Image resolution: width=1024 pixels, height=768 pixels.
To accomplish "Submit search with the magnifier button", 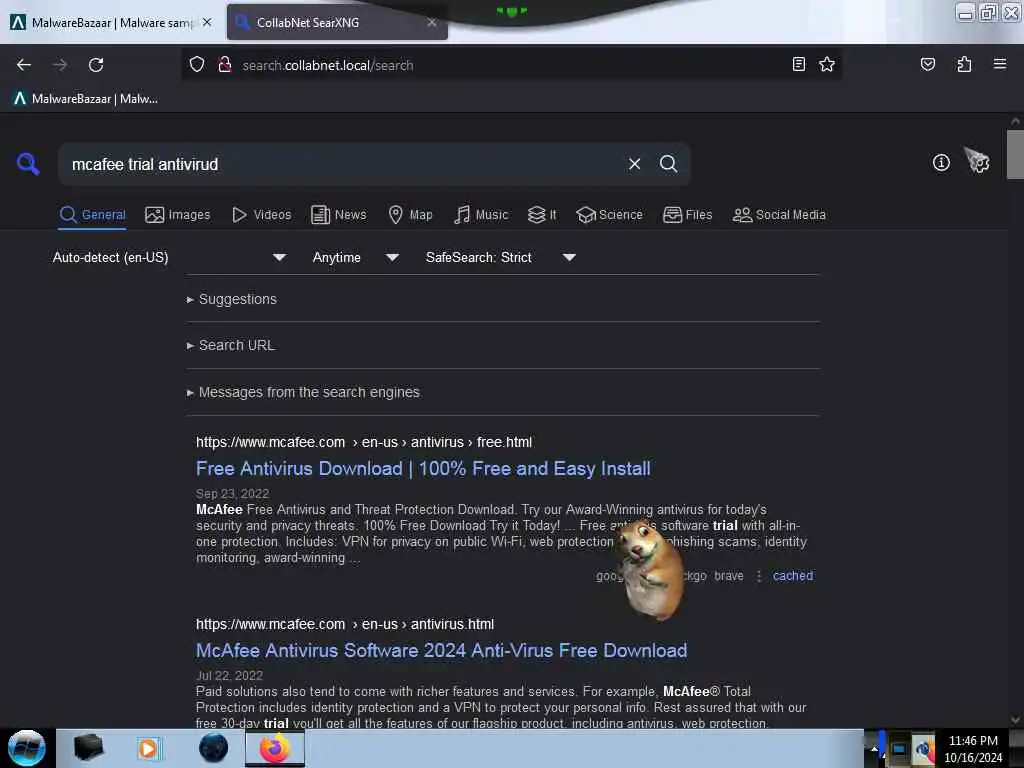I will click(x=668, y=164).
